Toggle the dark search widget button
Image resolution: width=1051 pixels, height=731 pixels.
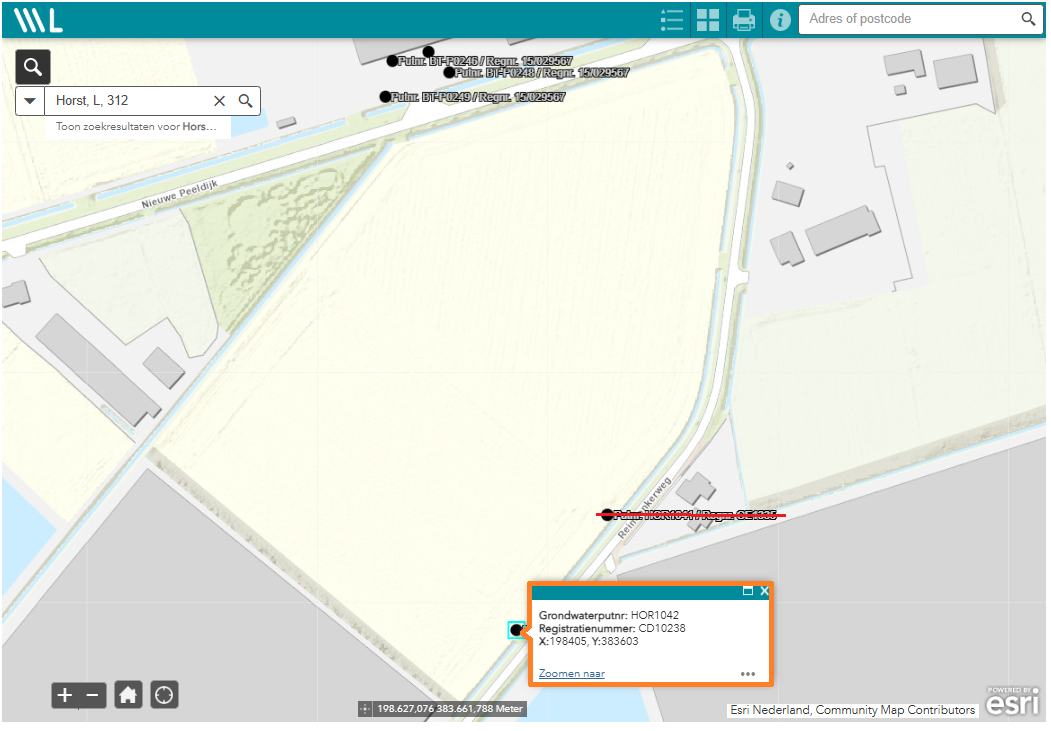tap(33, 67)
